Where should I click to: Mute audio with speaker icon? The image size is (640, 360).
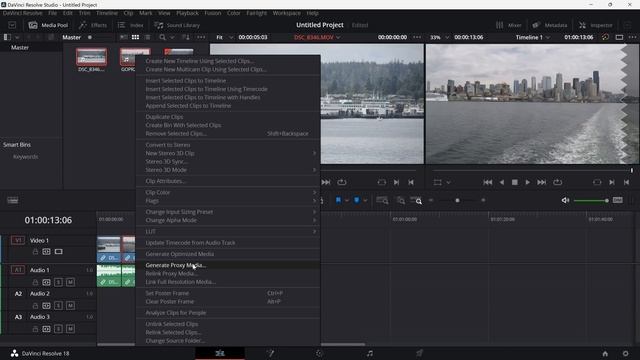click(565, 200)
